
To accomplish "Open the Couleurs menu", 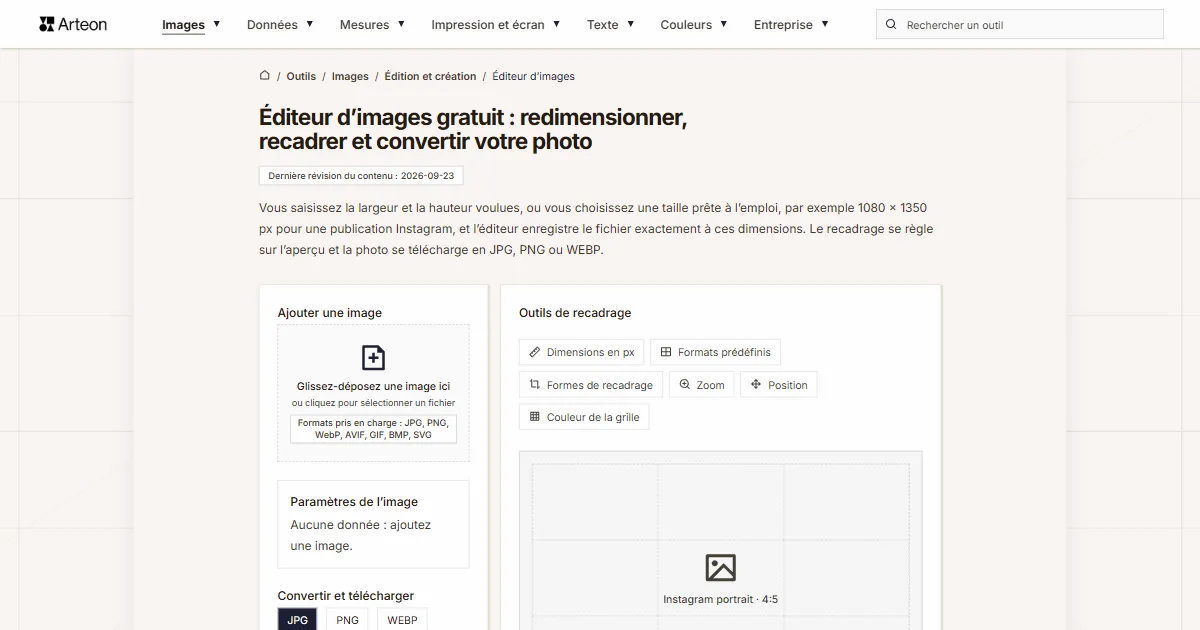I will click(686, 25).
